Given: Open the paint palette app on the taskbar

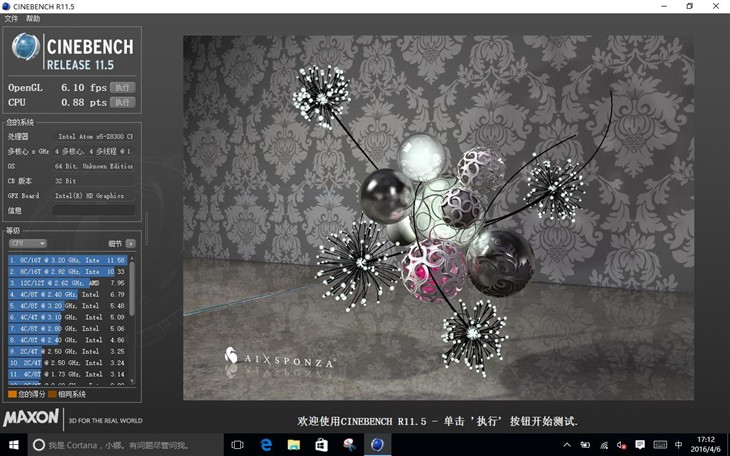Looking at the screenshot, I should click(x=350, y=445).
